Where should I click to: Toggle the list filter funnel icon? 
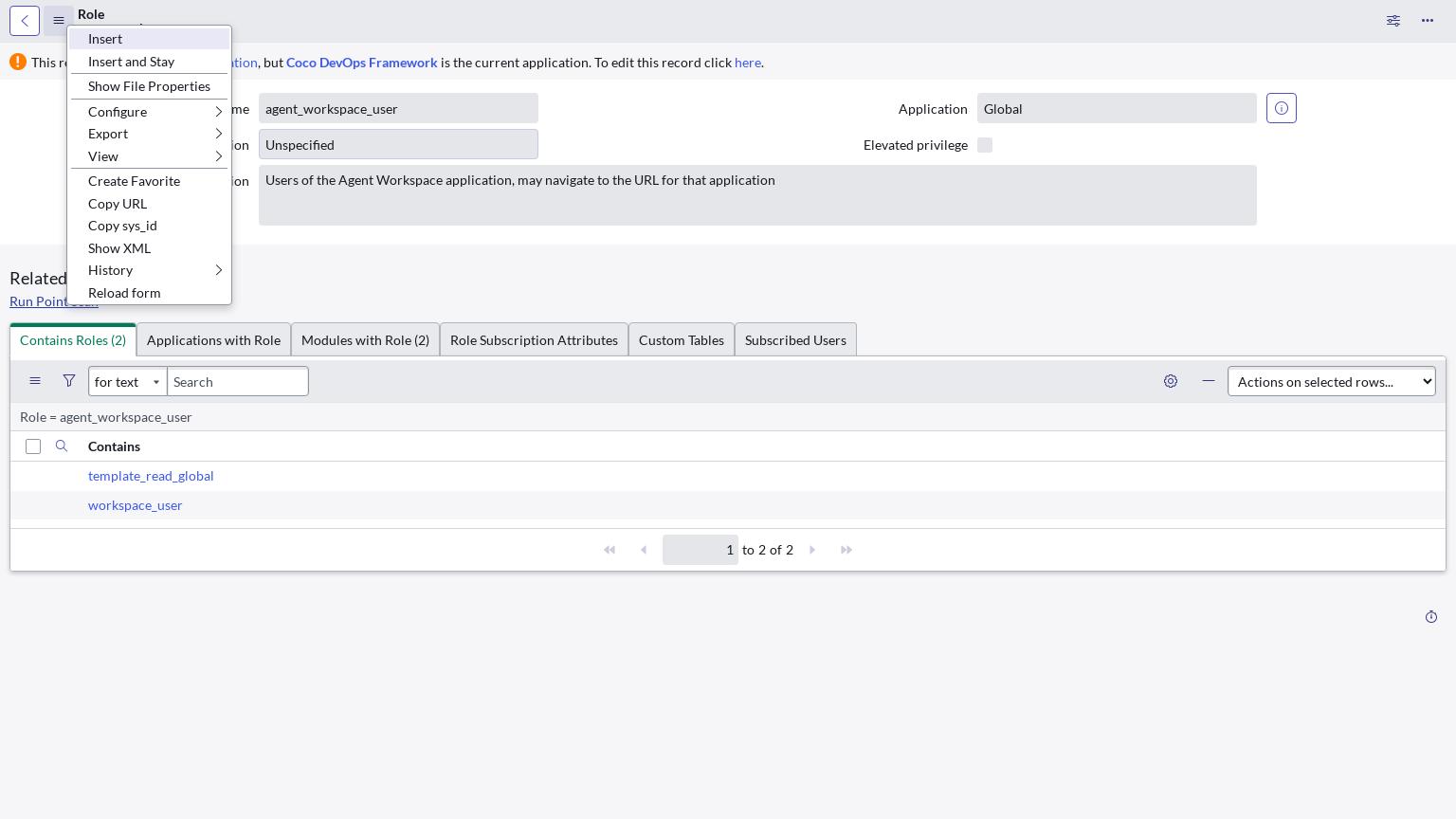(x=69, y=381)
